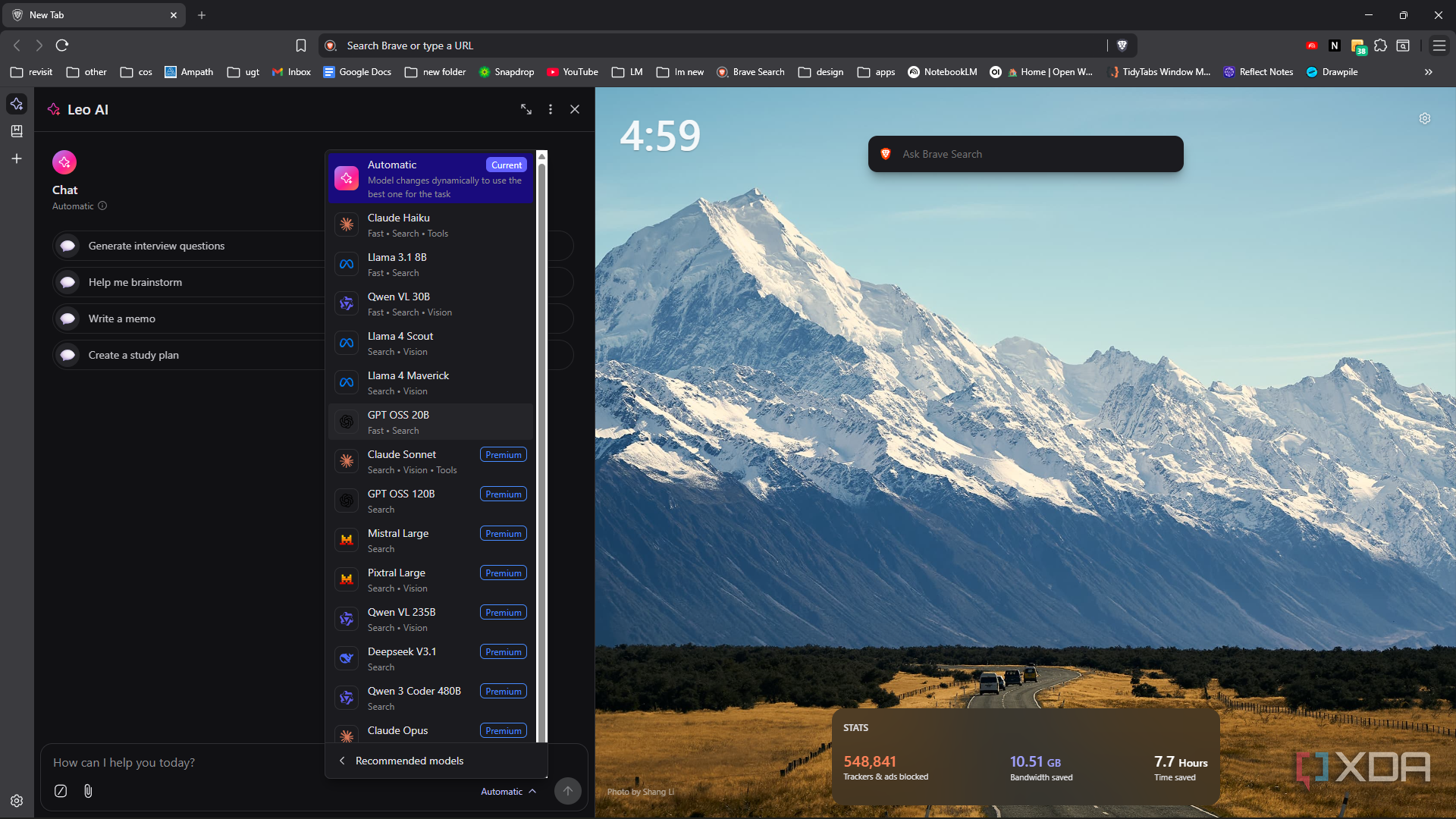Open the reading list sidebar icon
Image resolution: width=1456 pixels, height=819 pixels.
[x=17, y=131]
